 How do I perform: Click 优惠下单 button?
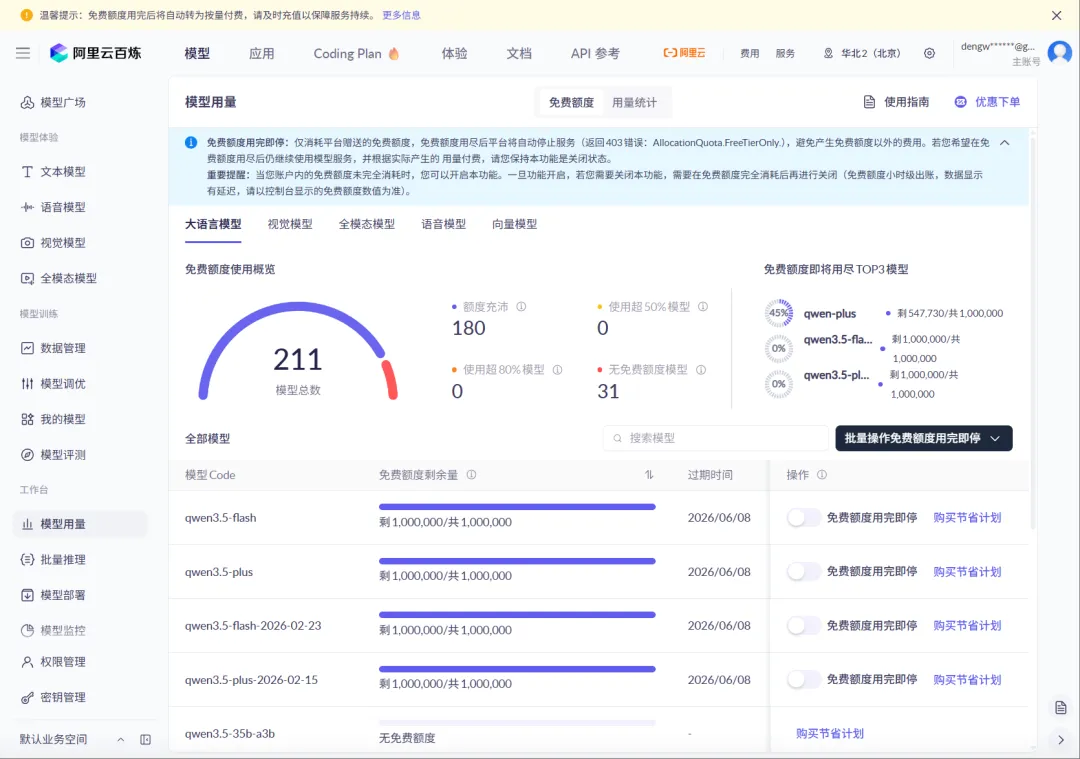tap(987, 102)
